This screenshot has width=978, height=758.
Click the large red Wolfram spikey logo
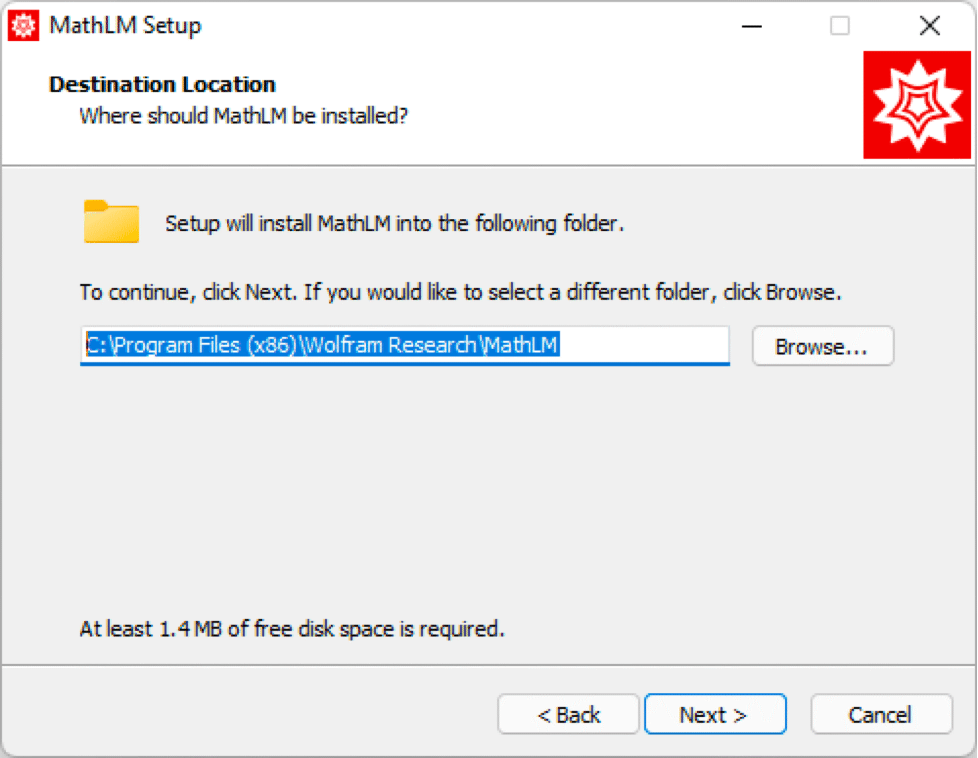click(x=917, y=107)
